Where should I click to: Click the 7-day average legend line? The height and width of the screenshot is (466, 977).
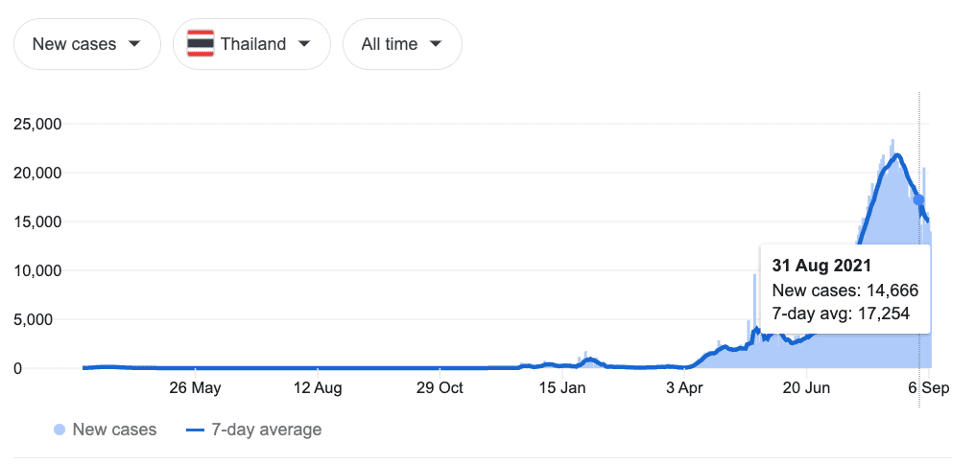(x=195, y=430)
